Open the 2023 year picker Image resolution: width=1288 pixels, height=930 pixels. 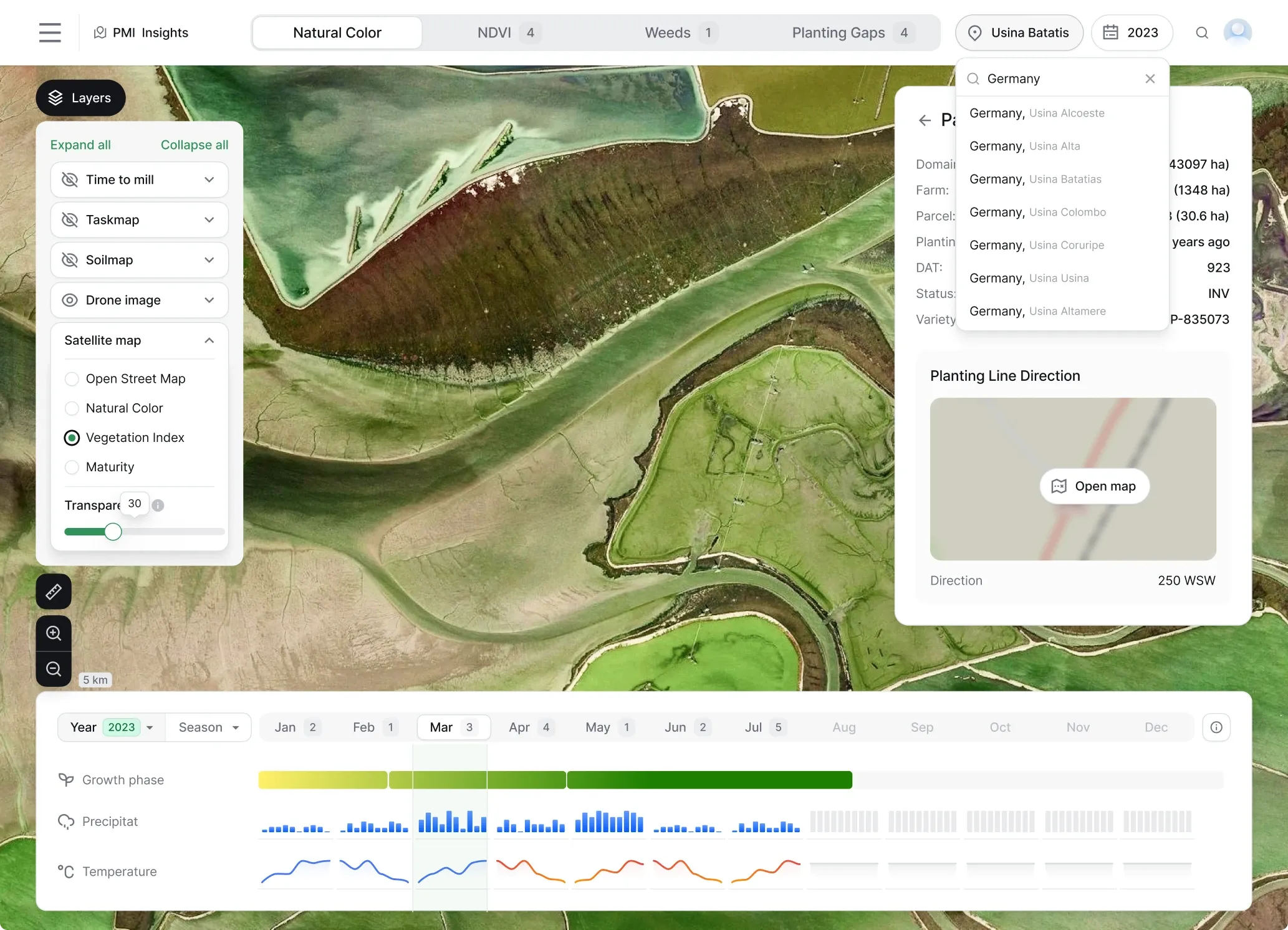1132,32
